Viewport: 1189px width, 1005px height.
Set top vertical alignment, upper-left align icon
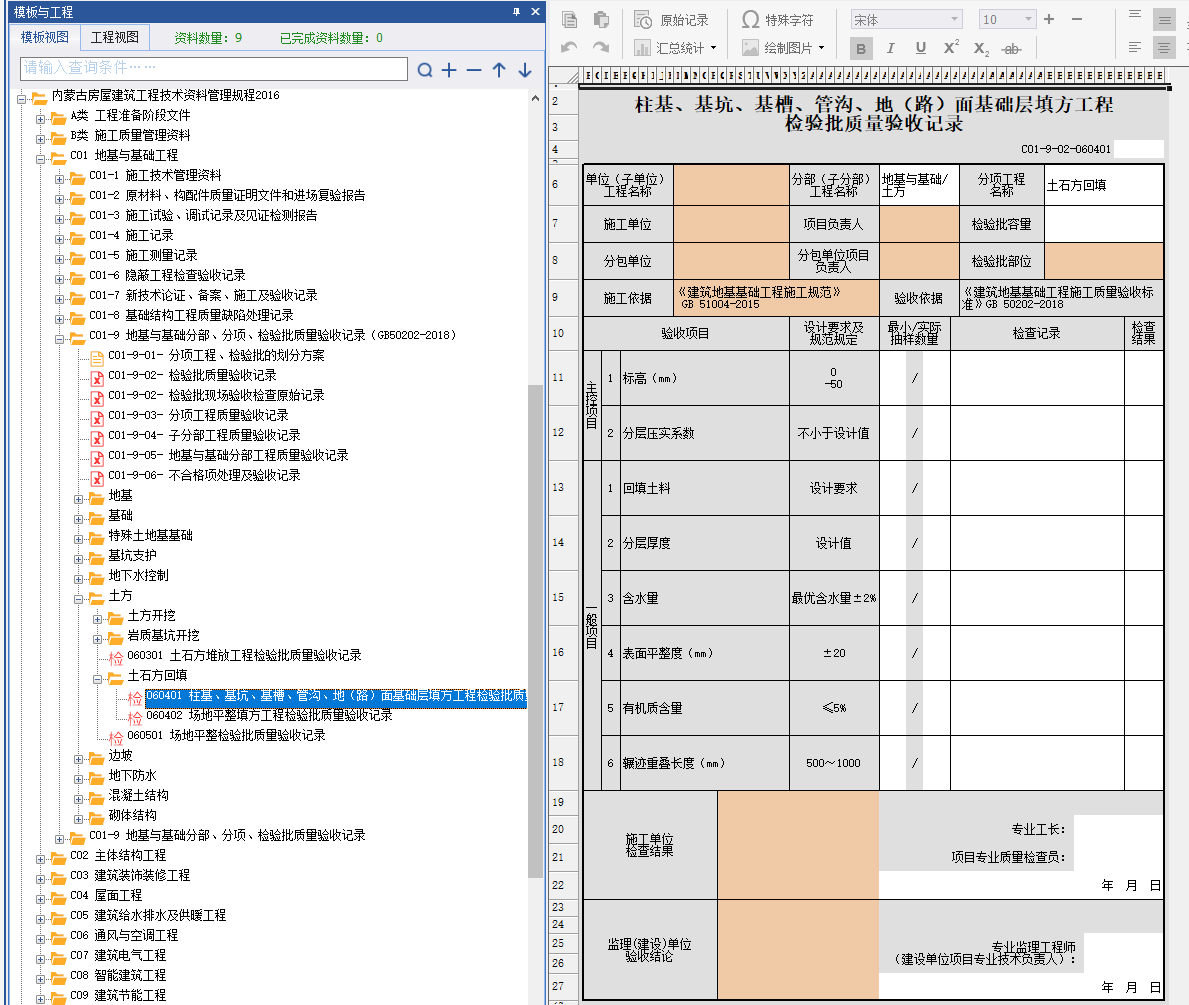tap(1134, 14)
